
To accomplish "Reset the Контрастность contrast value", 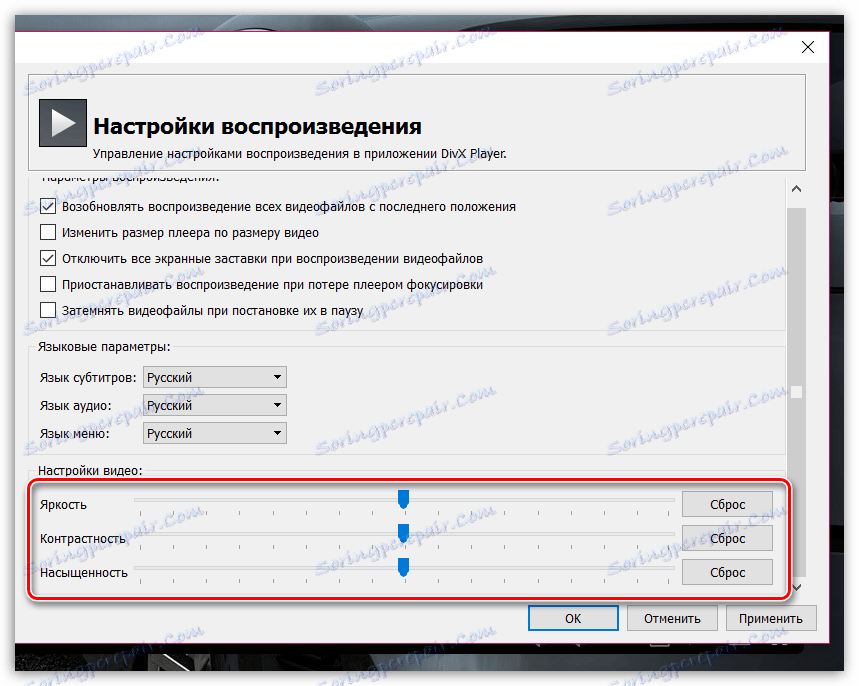I will 727,537.
